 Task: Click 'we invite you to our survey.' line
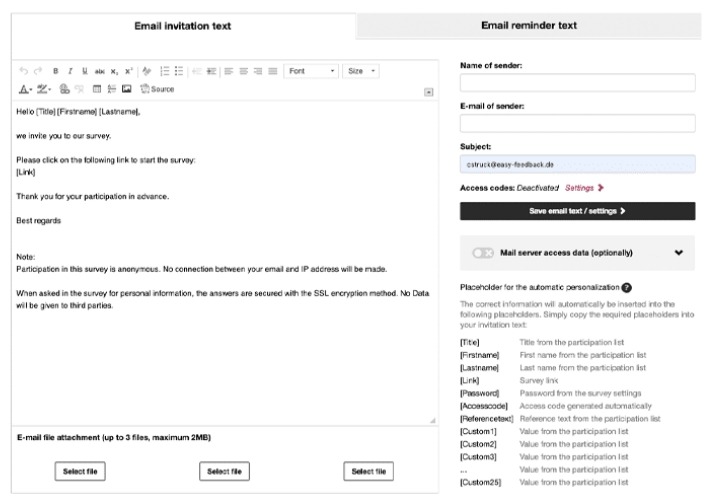tap(64, 136)
